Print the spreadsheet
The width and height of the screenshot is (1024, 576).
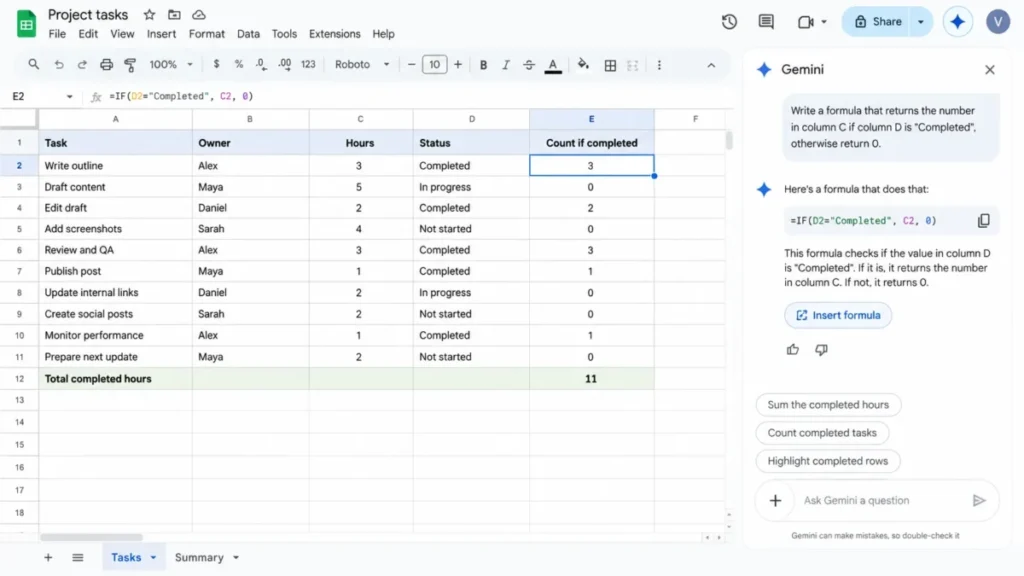click(x=106, y=65)
